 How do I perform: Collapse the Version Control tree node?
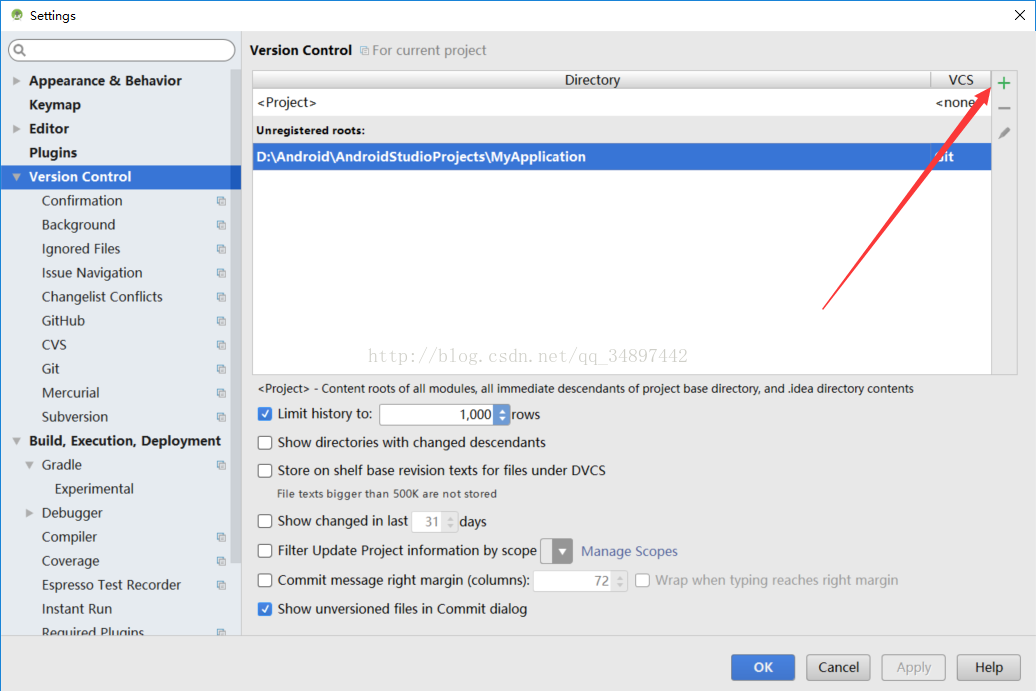[x=17, y=177]
